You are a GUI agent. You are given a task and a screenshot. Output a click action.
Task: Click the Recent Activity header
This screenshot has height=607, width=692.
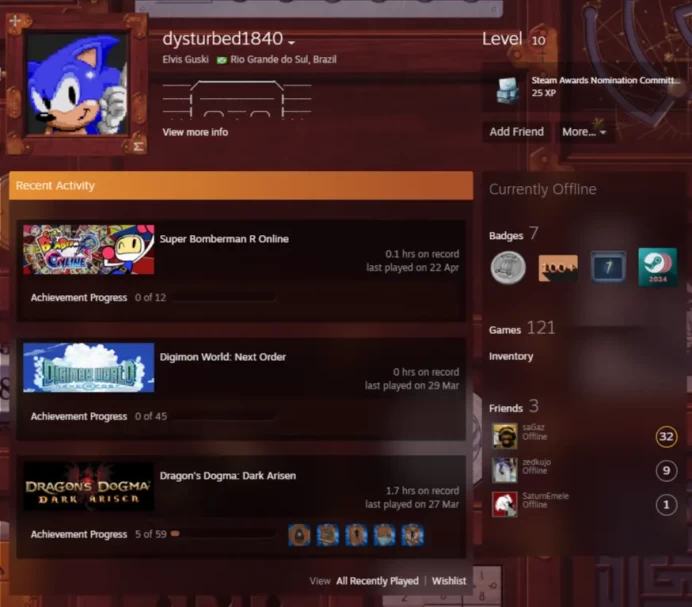pos(241,185)
